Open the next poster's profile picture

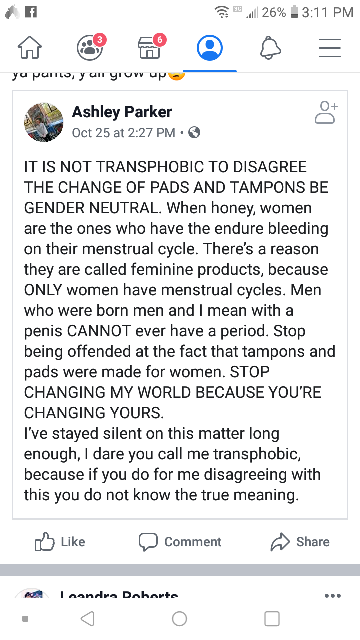pyautogui.click(x=32, y=593)
